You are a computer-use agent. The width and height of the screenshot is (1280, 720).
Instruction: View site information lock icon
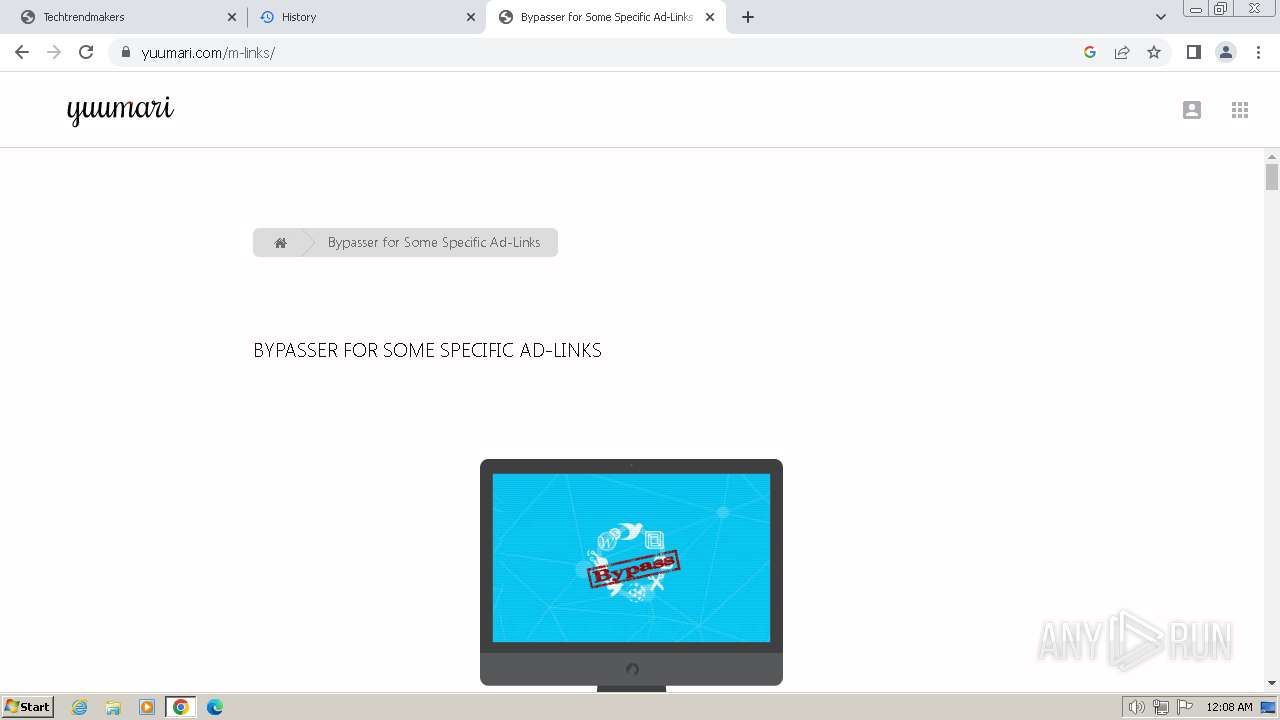(125, 52)
